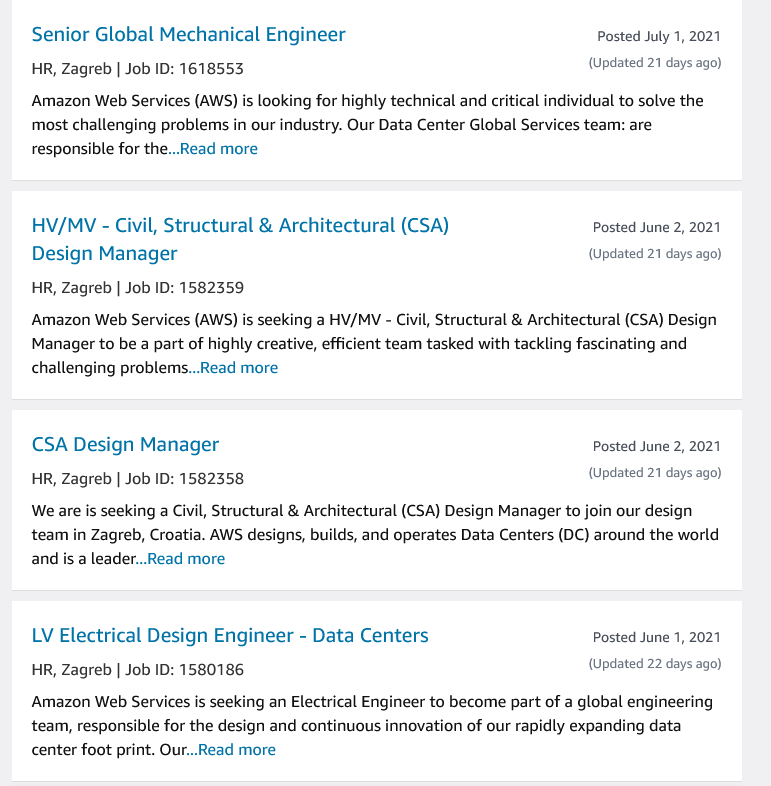Open LV Electrical Design Engineer - Data Centers
The image size is (771, 786).
(x=230, y=636)
